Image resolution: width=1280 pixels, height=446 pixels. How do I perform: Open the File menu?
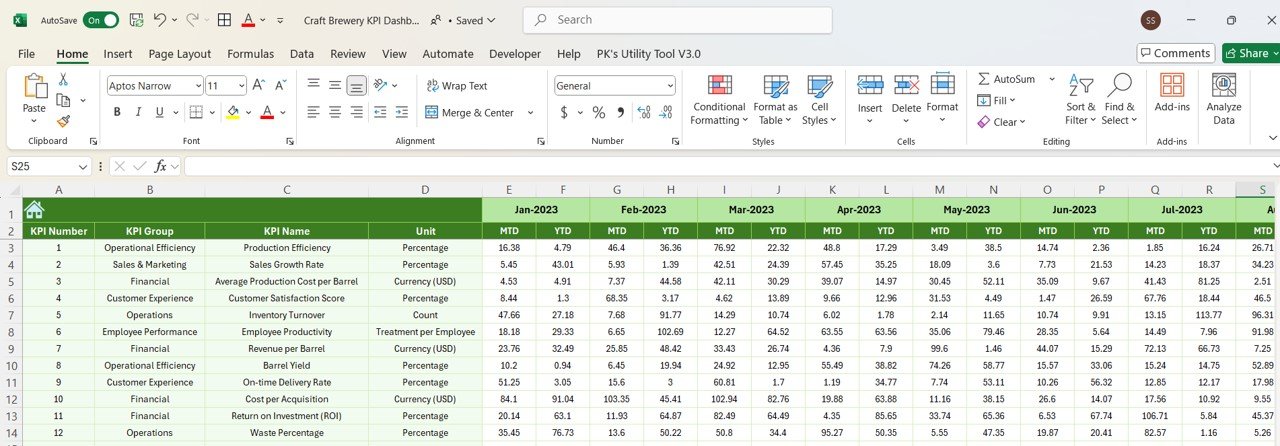click(x=26, y=54)
